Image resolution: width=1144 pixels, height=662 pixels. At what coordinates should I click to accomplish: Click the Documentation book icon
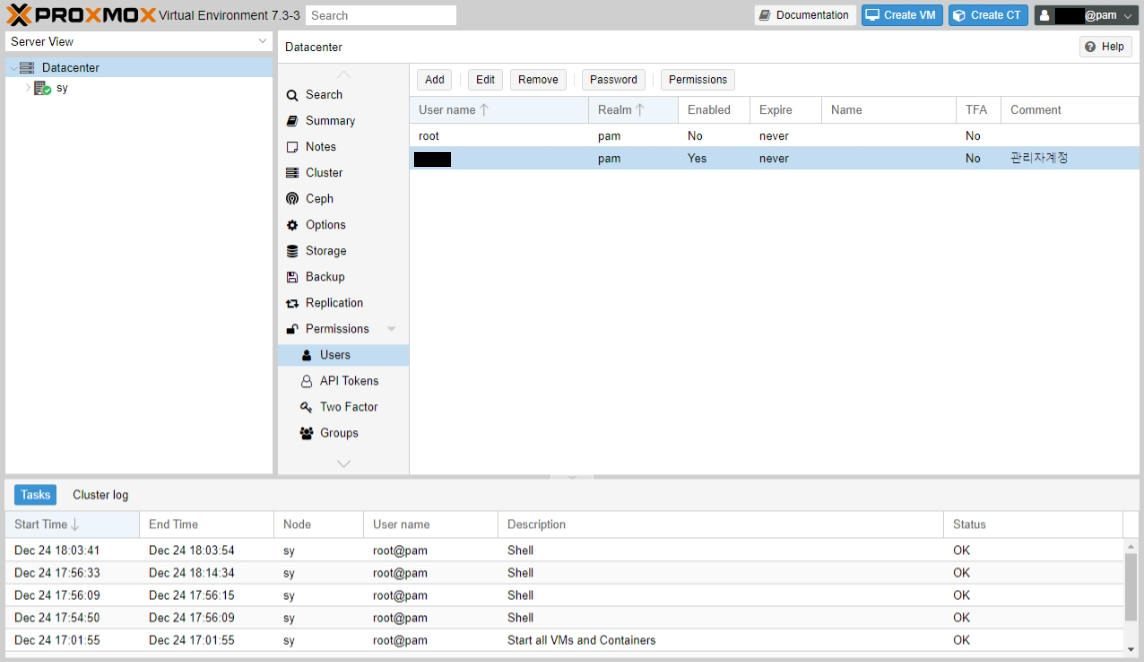pos(765,15)
